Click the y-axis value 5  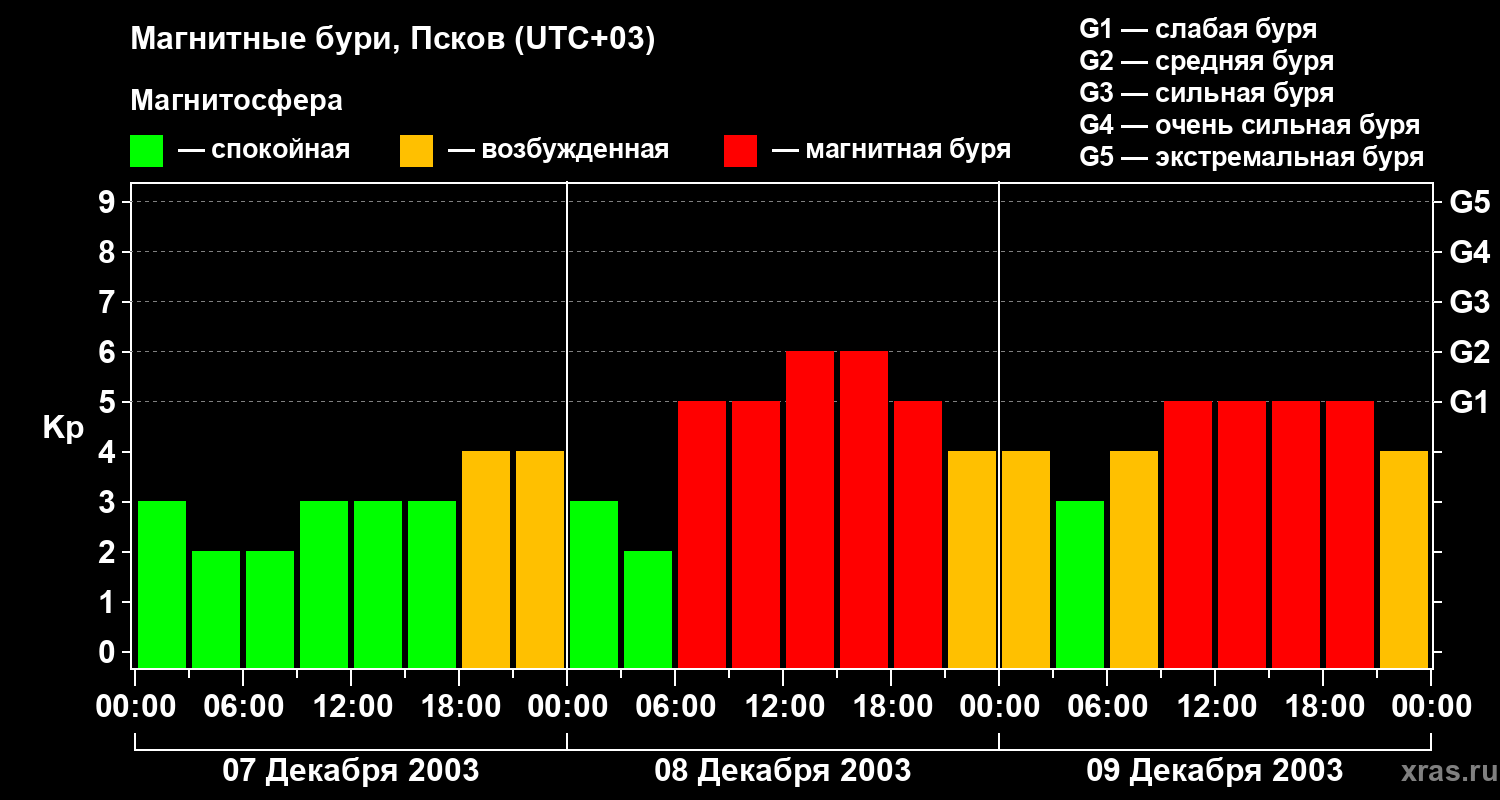tap(109, 402)
